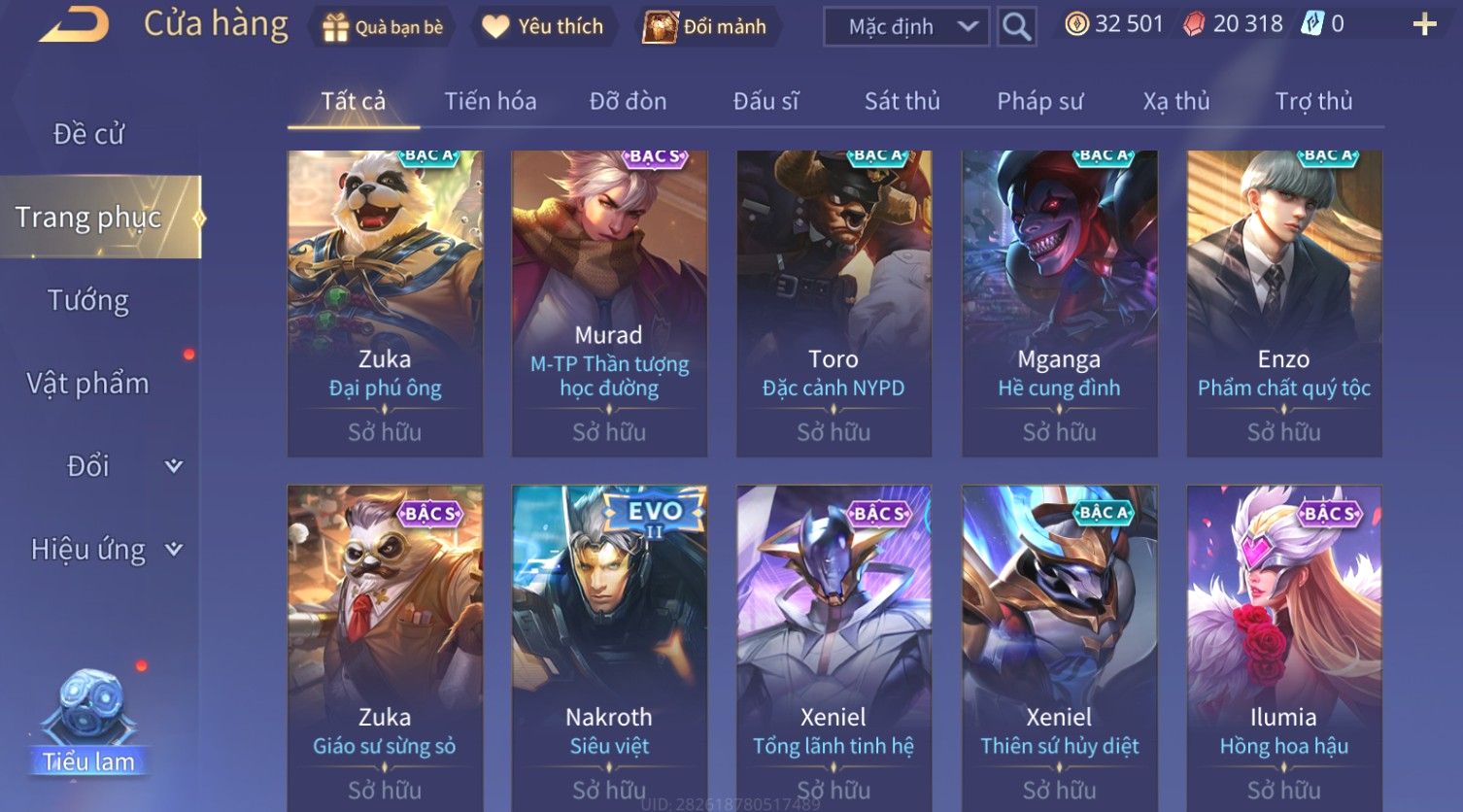This screenshot has width=1463, height=812.
Task: Open the search magnifier icon
Action: [1016, 26]
